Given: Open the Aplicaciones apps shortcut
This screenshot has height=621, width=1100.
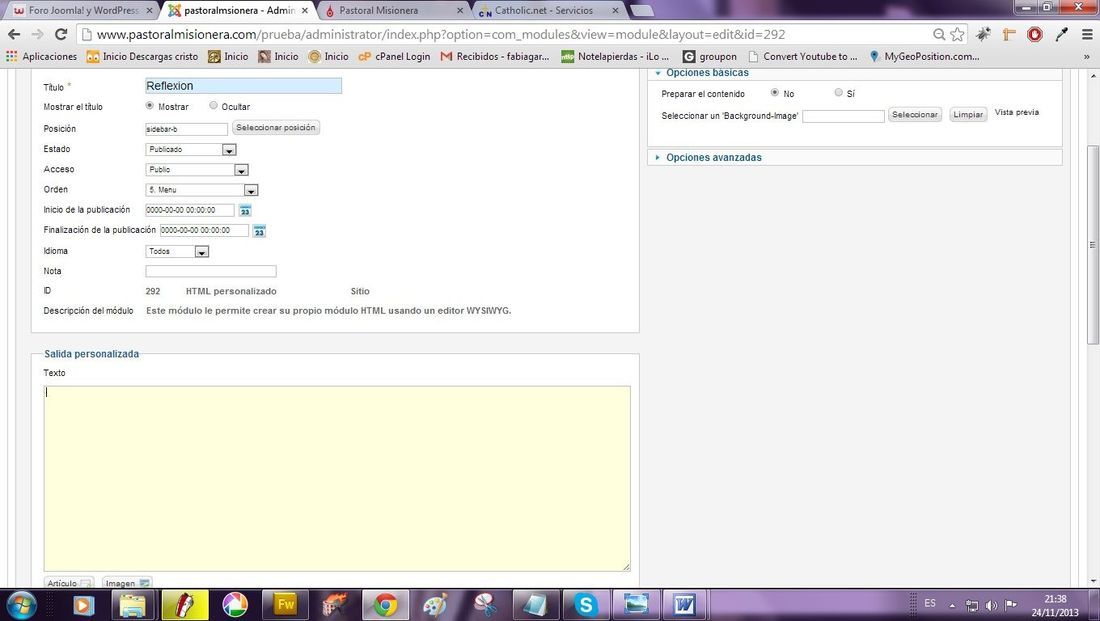Looking at the screenshot, I should tap(41, 56).
